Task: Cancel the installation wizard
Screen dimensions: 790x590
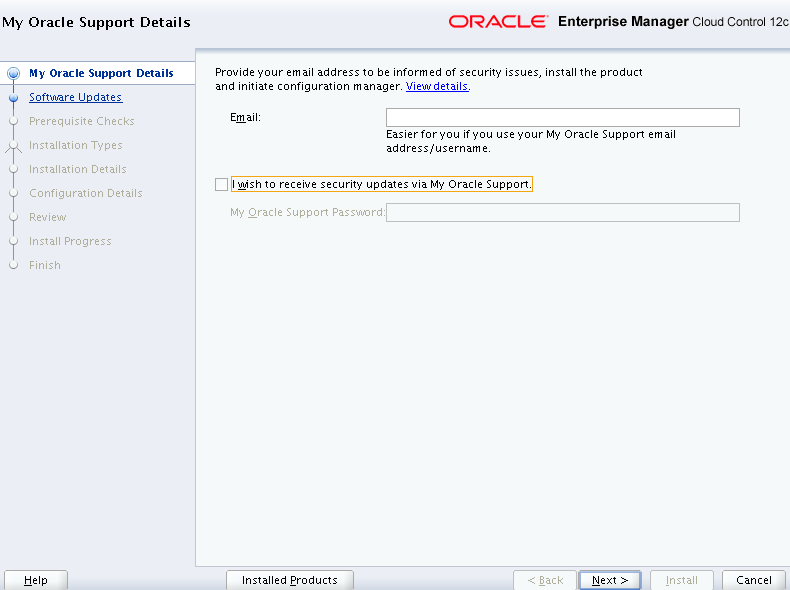Action: pos(753,580)
